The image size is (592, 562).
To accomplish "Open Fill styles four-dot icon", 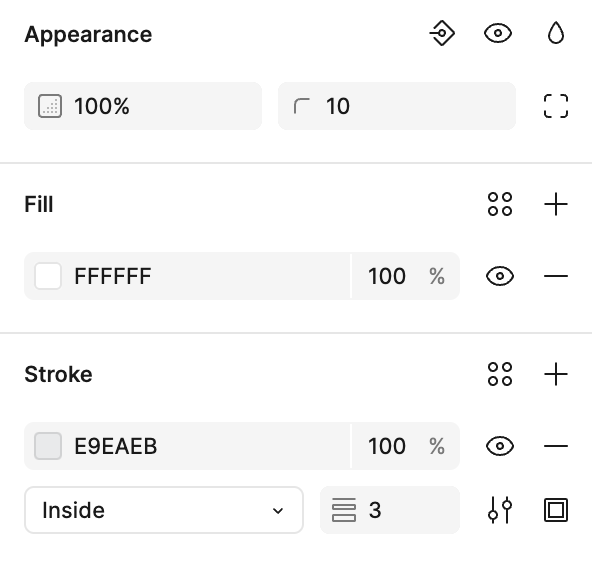I will [500, 204].
